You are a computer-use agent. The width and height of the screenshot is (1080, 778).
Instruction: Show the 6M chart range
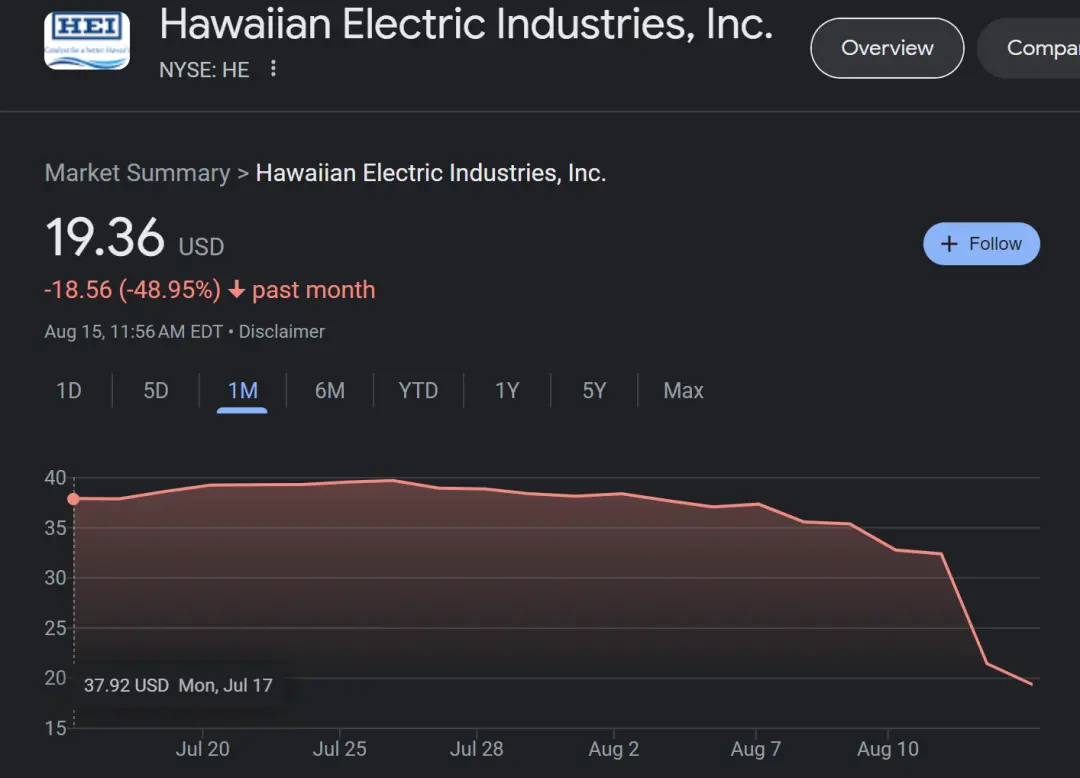pos(330,390)
